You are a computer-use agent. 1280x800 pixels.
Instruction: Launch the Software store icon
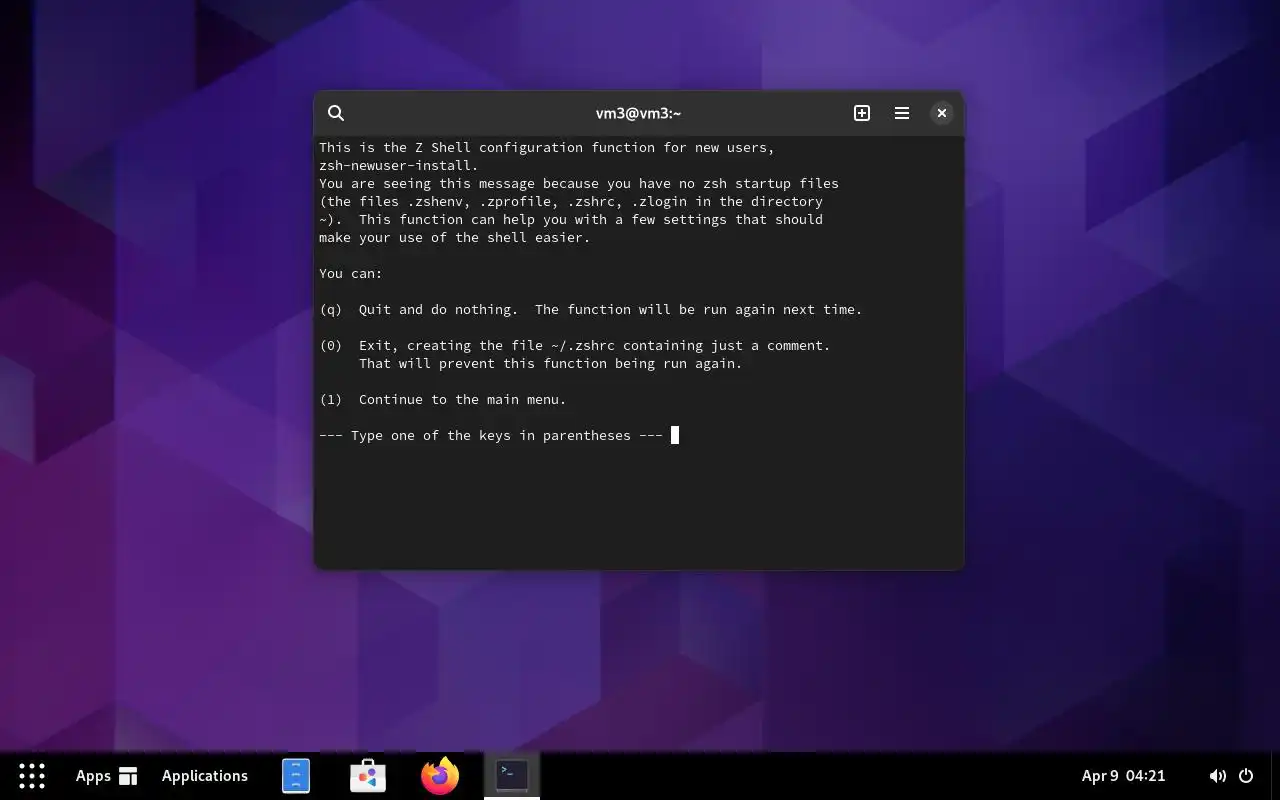point(368,776)
